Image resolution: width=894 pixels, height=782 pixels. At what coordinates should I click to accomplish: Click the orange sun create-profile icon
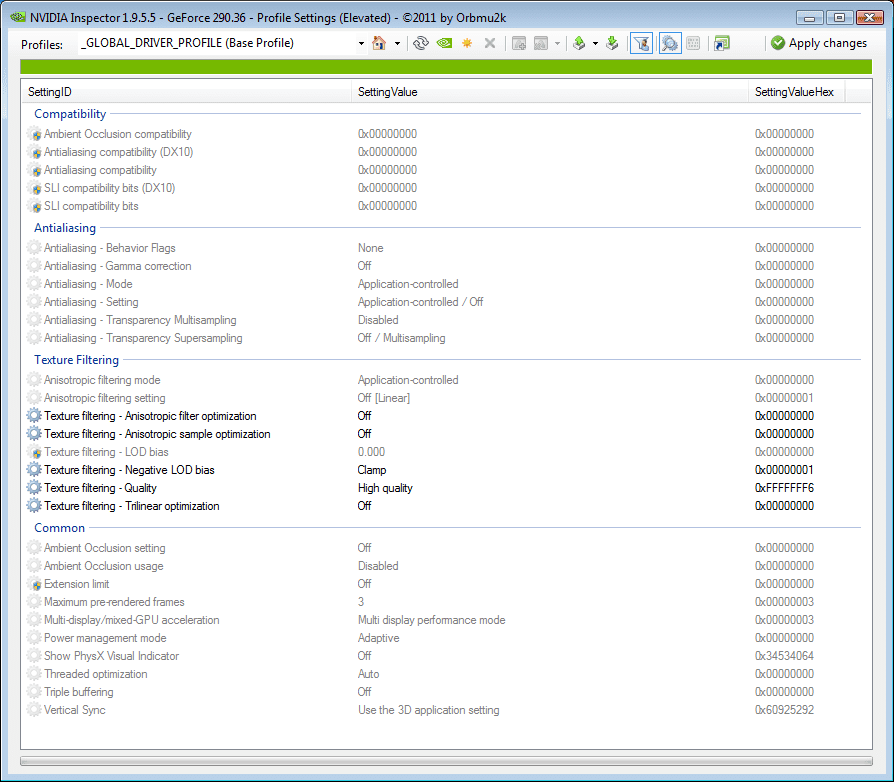(467, 43)
